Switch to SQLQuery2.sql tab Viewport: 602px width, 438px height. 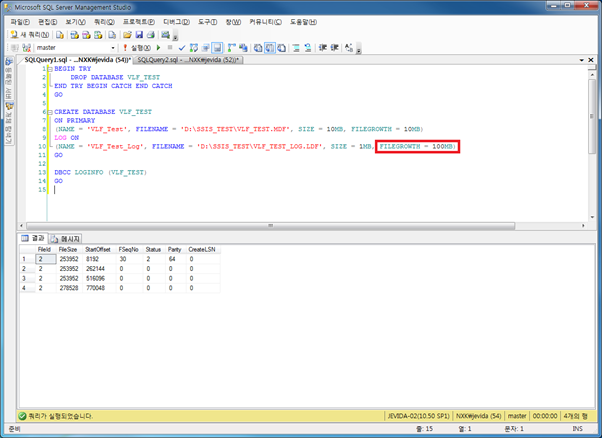(188, 60)
